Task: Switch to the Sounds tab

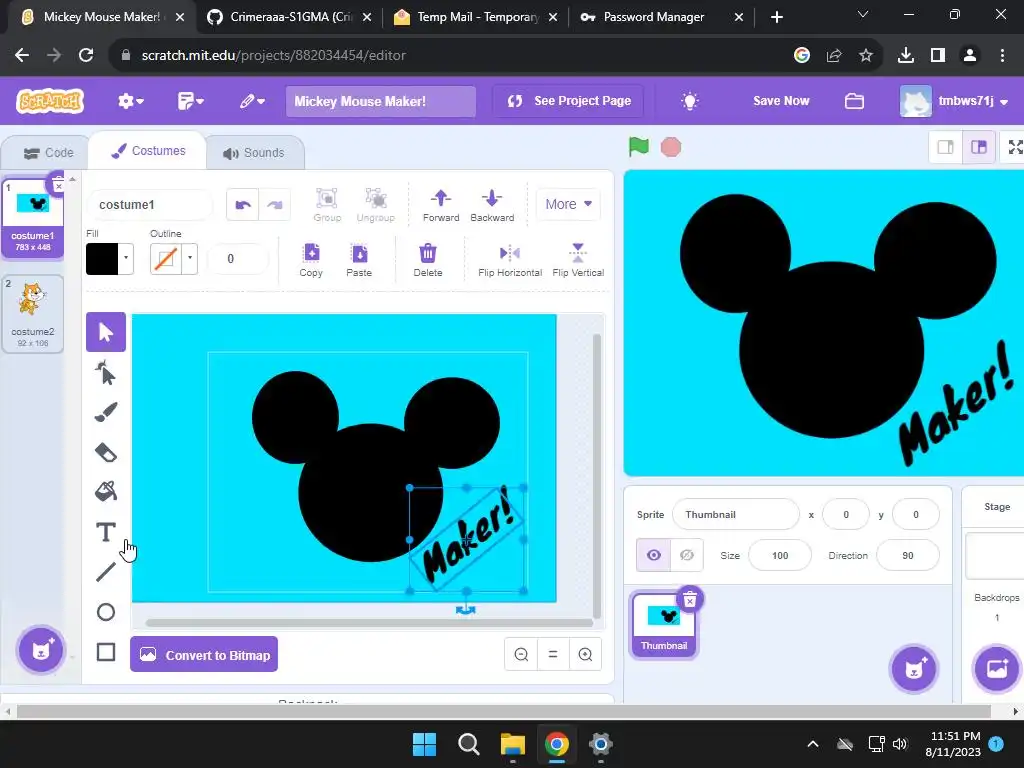Action: [254, 152]
